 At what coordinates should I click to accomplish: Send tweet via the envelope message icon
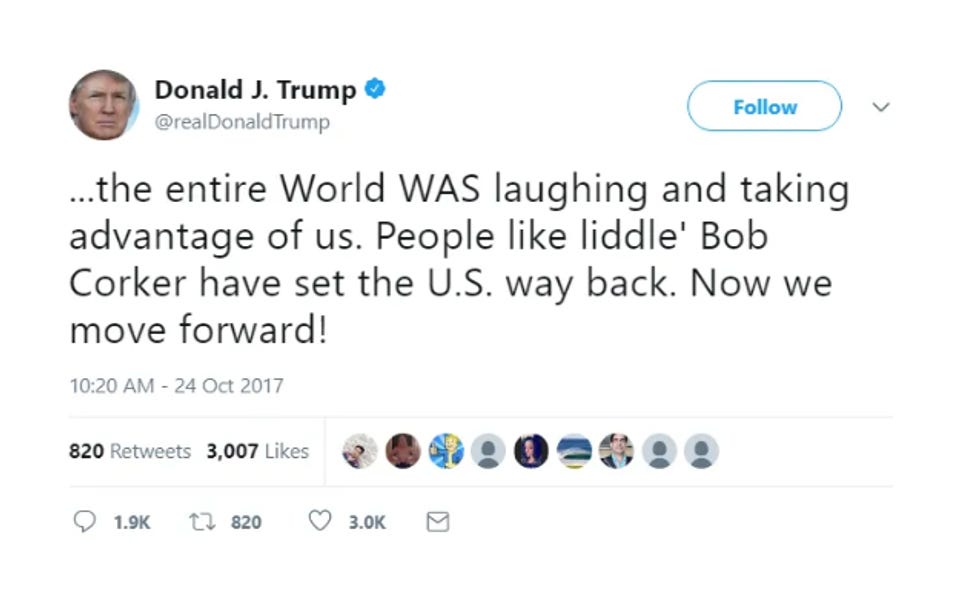pyautogui.click(x=438, y=521)
